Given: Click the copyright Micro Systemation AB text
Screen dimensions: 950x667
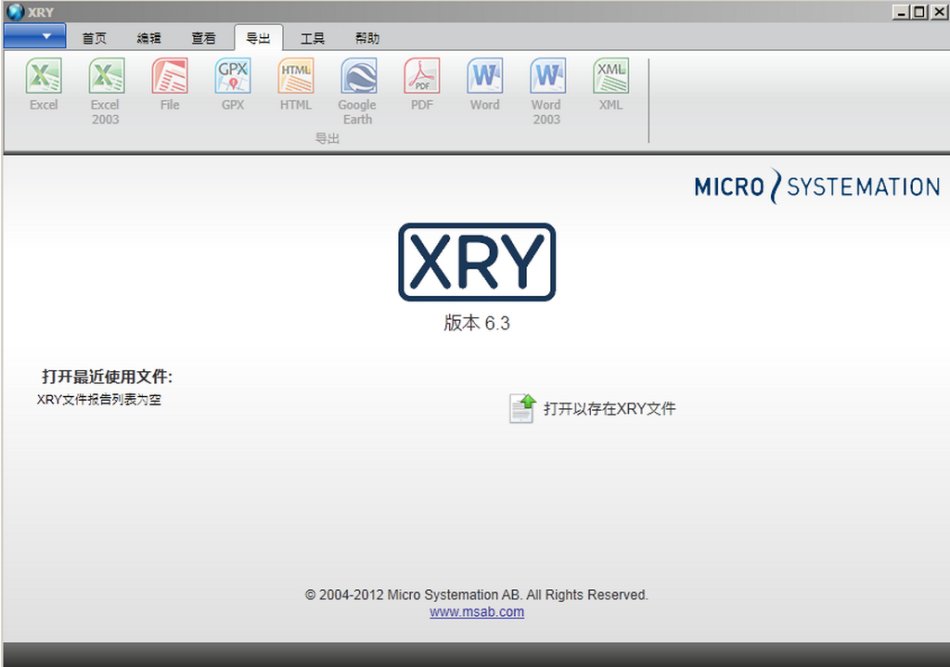Looking at the screenshot, I should pos(476,595).
